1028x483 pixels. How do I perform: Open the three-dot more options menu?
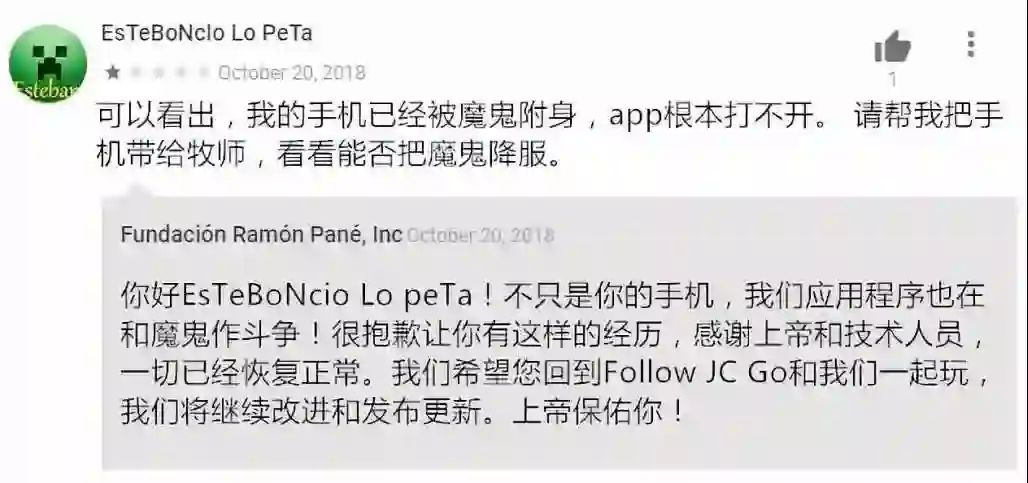click(x=971, y=45)
